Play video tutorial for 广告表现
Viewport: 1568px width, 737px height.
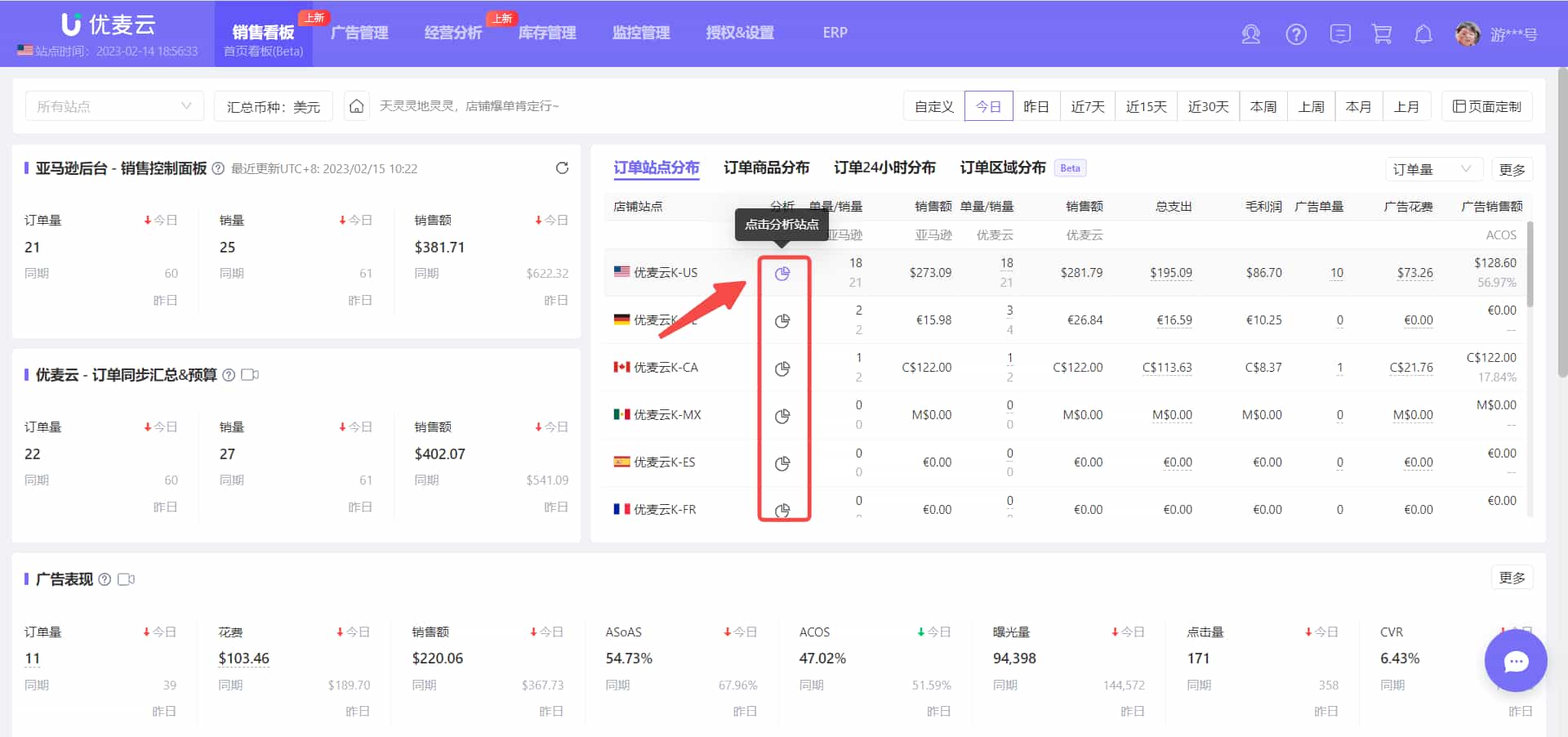pyautogui.click(x=126, y=579)
